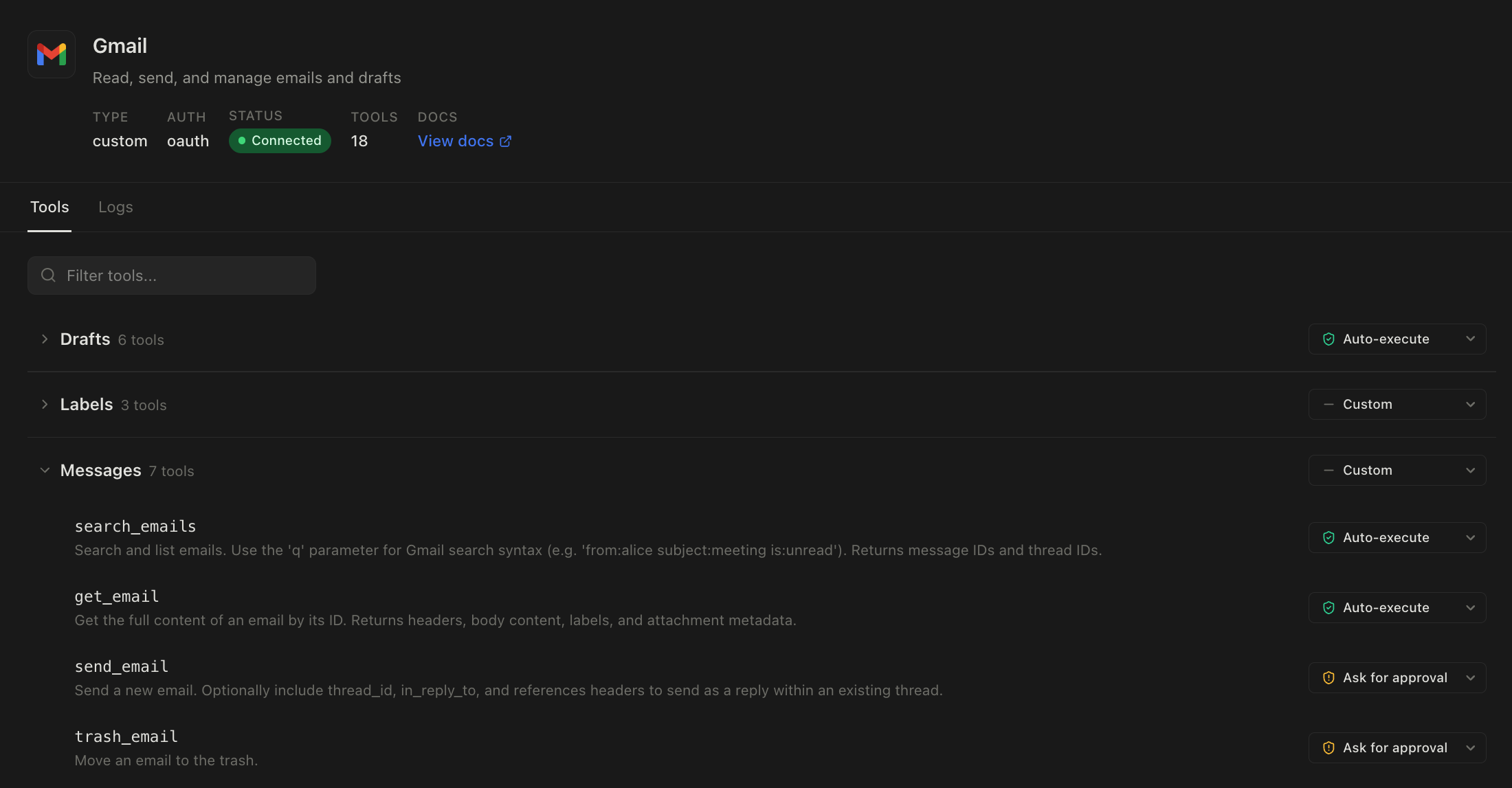Viewport: 1512px width, 788px height.
Task: Expand the Drafts tool group
Action: click(x=45, y=339)
